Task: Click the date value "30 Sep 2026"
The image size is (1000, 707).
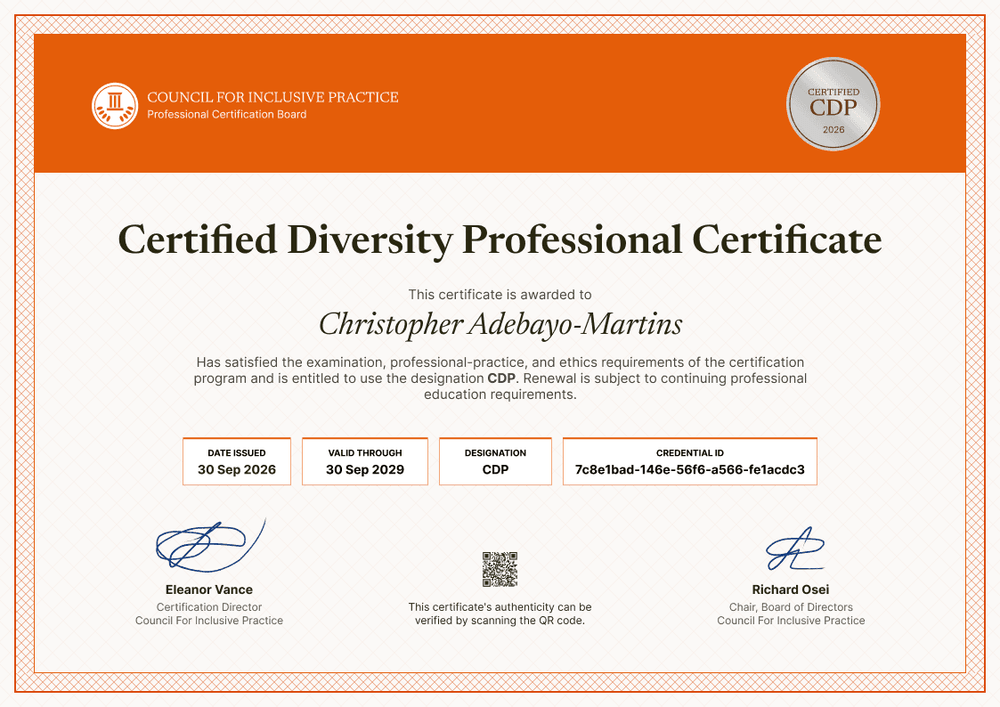Action: 237,470
